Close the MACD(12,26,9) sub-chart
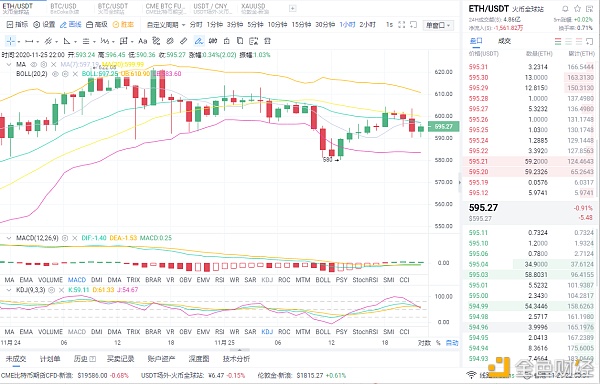The width and height of the screenshot is (600, 384). [x=75, y=238]
